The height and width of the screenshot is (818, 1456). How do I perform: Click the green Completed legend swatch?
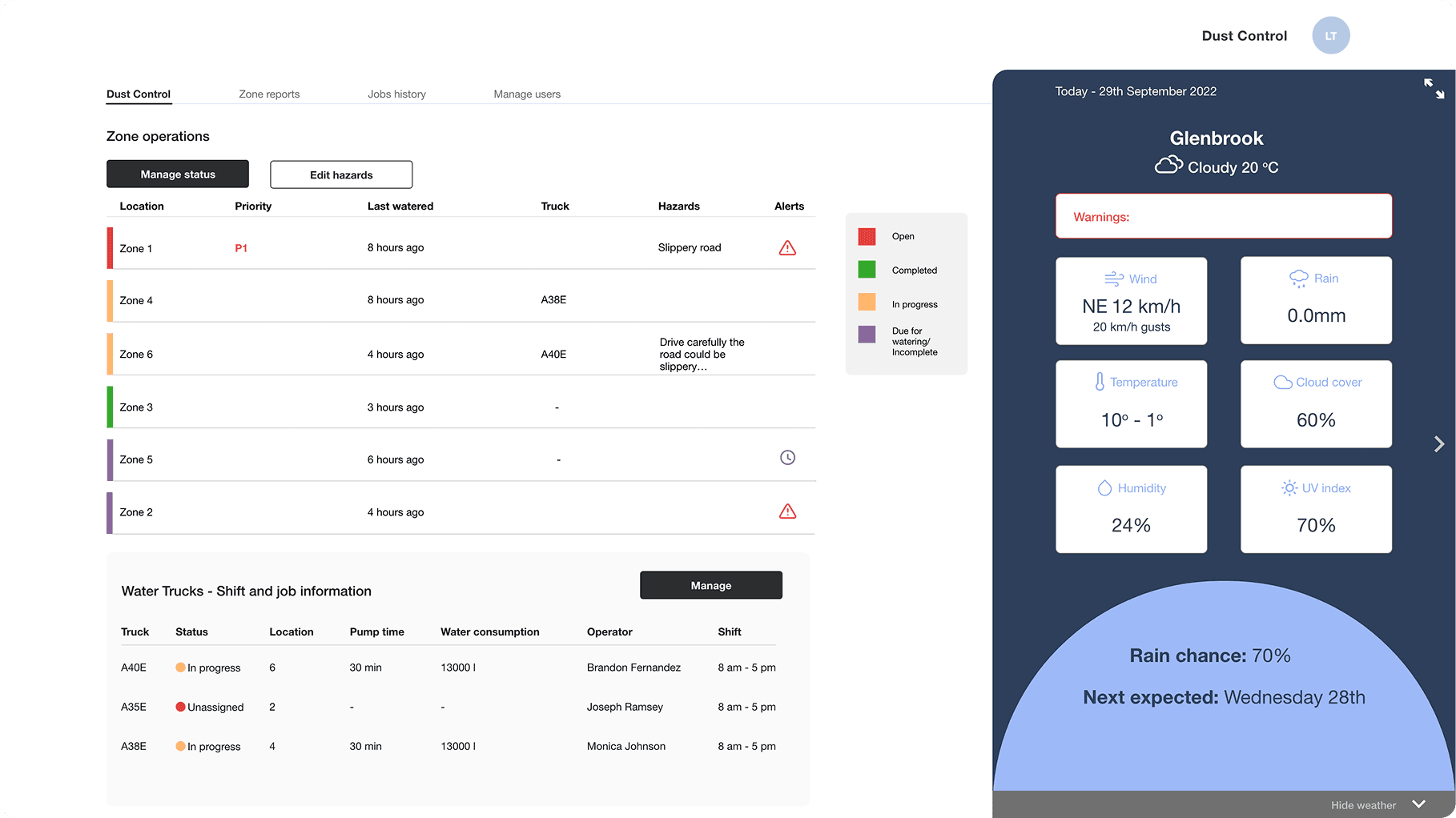click(867, 270)
